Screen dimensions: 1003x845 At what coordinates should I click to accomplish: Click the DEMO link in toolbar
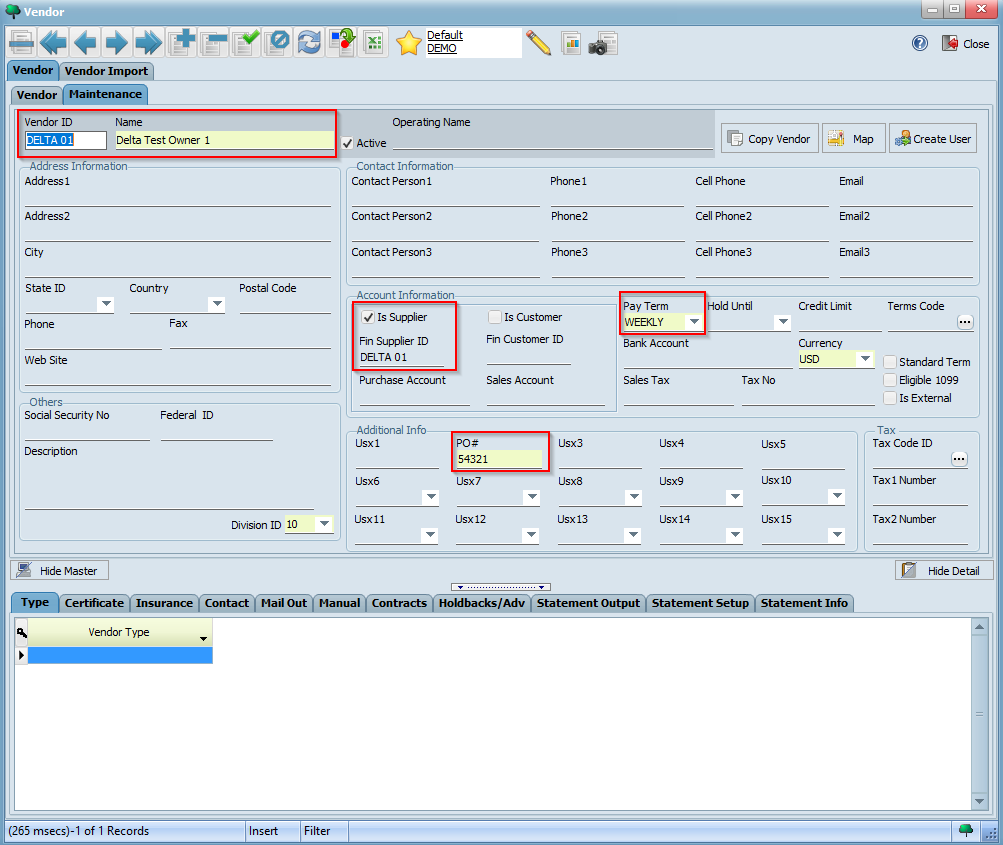[x=442, y=48]
